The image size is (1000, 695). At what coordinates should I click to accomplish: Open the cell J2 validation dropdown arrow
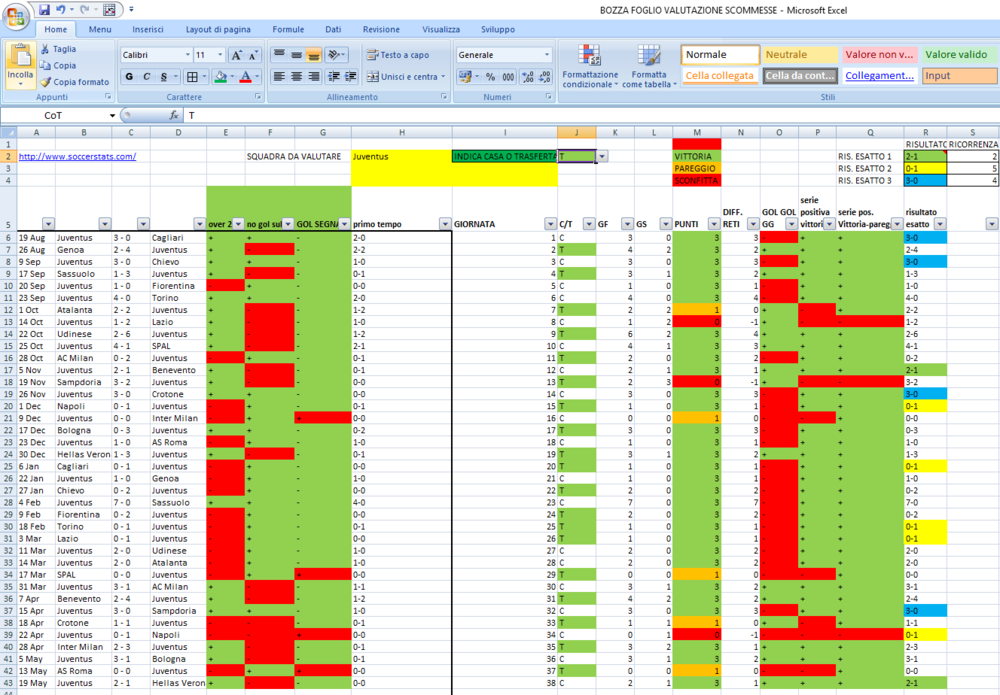(x=601, y=156)
